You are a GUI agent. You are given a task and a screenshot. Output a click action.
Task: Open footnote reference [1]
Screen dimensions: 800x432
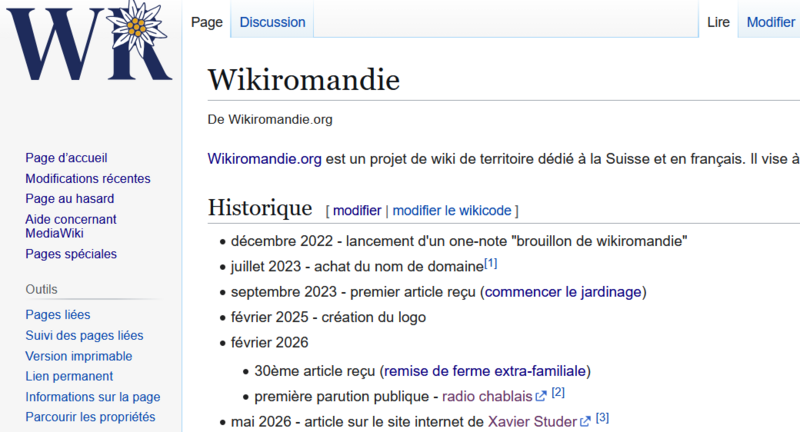point(490,264)
